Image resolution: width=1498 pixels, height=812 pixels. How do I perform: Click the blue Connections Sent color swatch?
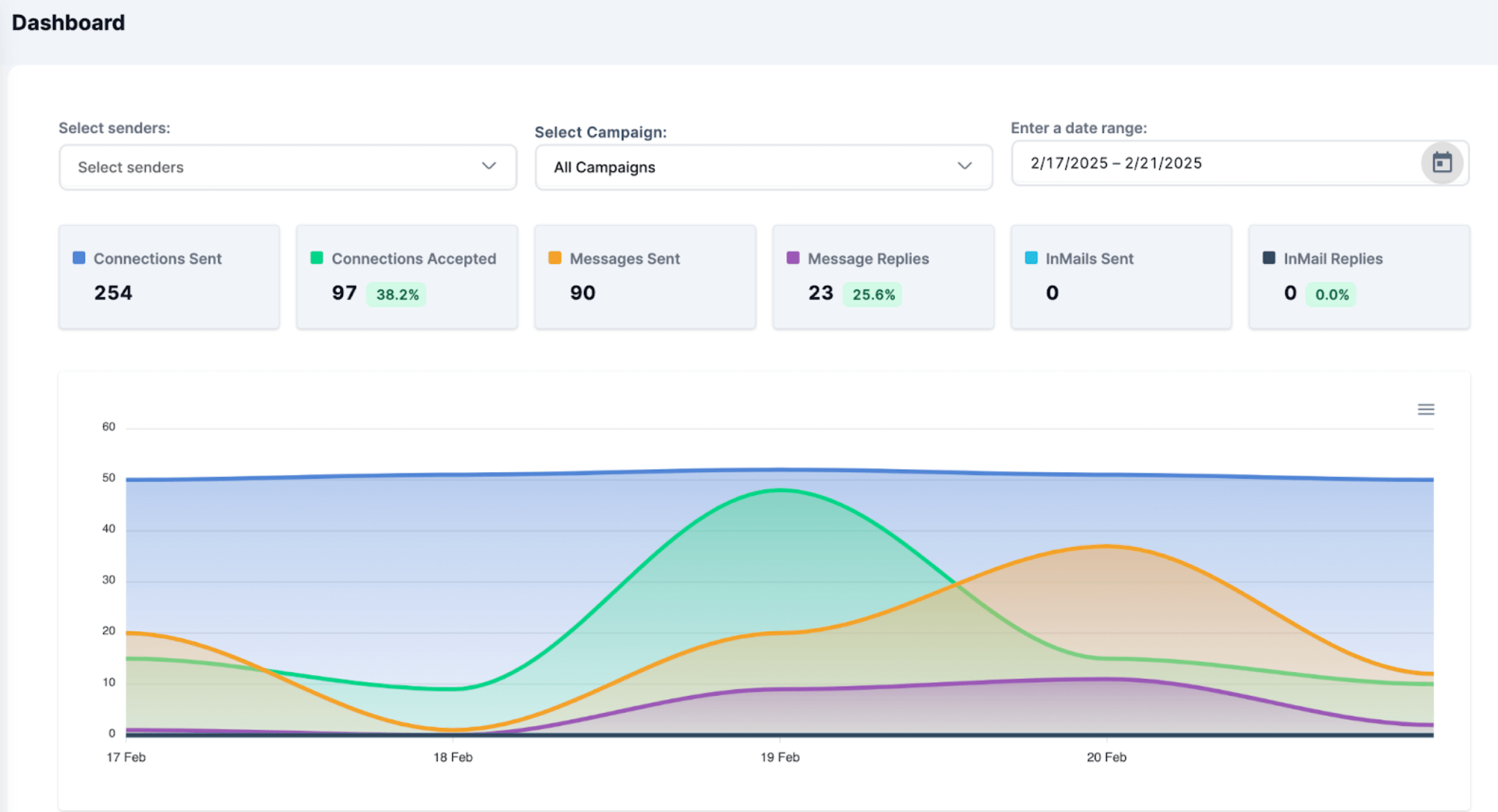point(79,258)
